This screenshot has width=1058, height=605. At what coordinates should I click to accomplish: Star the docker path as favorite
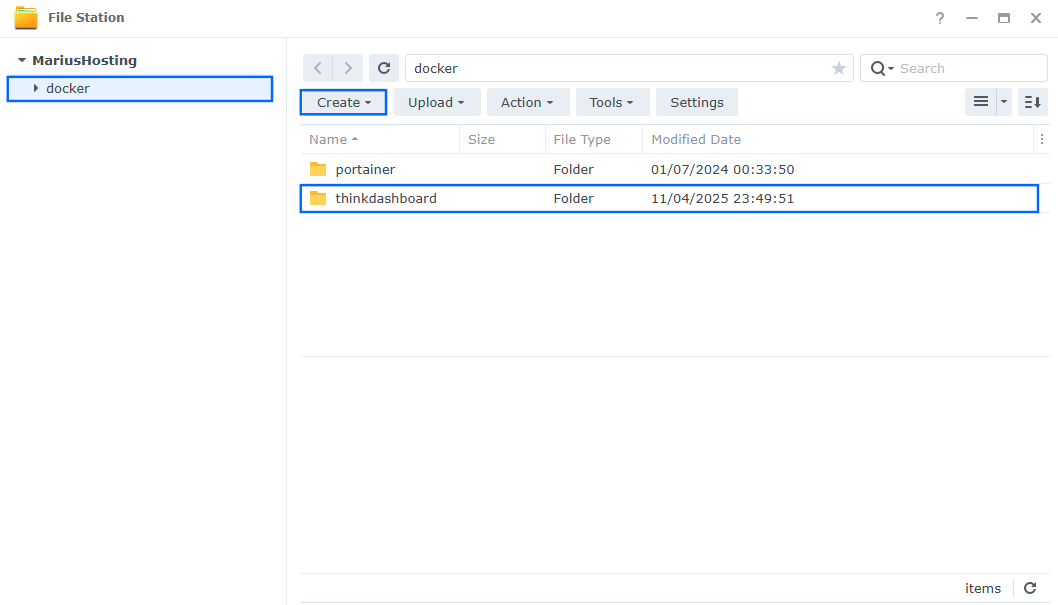(x=838, y=67)
